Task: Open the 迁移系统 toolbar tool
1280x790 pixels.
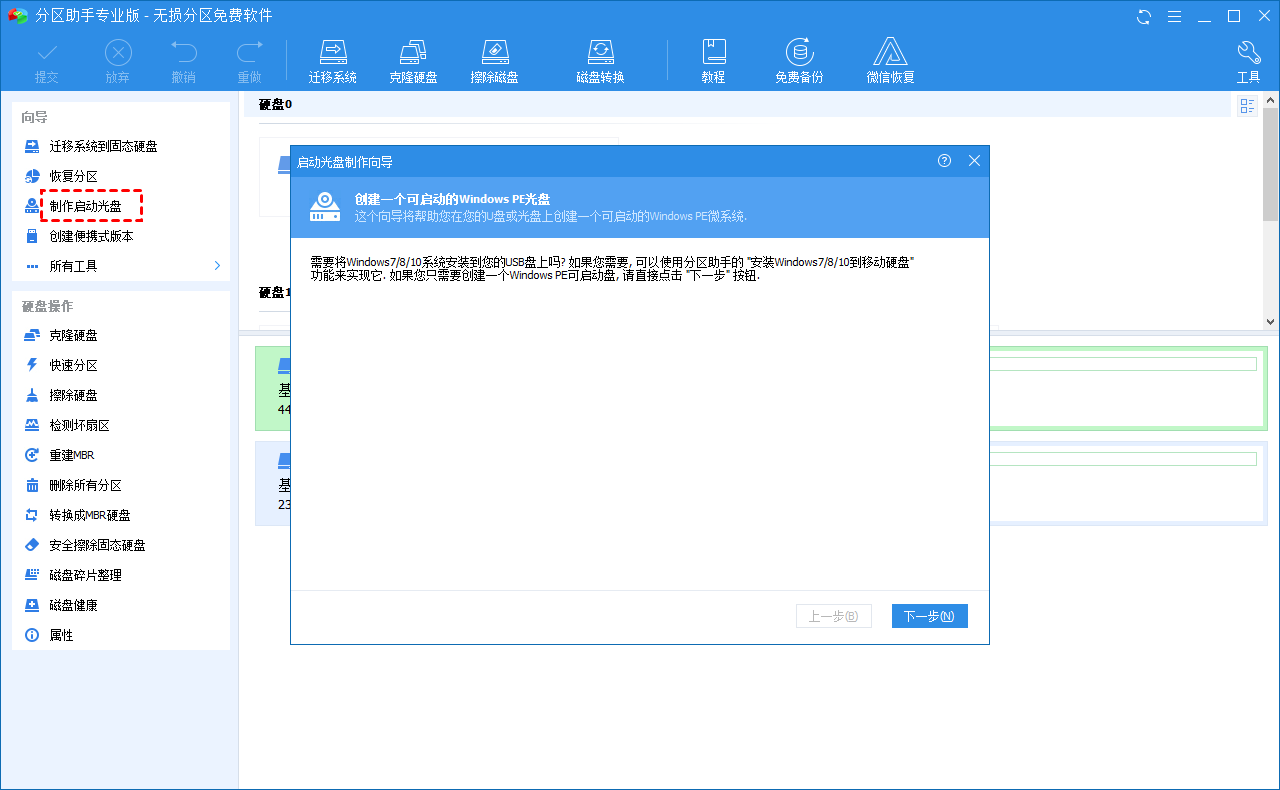Action: (x=333, y=61)
